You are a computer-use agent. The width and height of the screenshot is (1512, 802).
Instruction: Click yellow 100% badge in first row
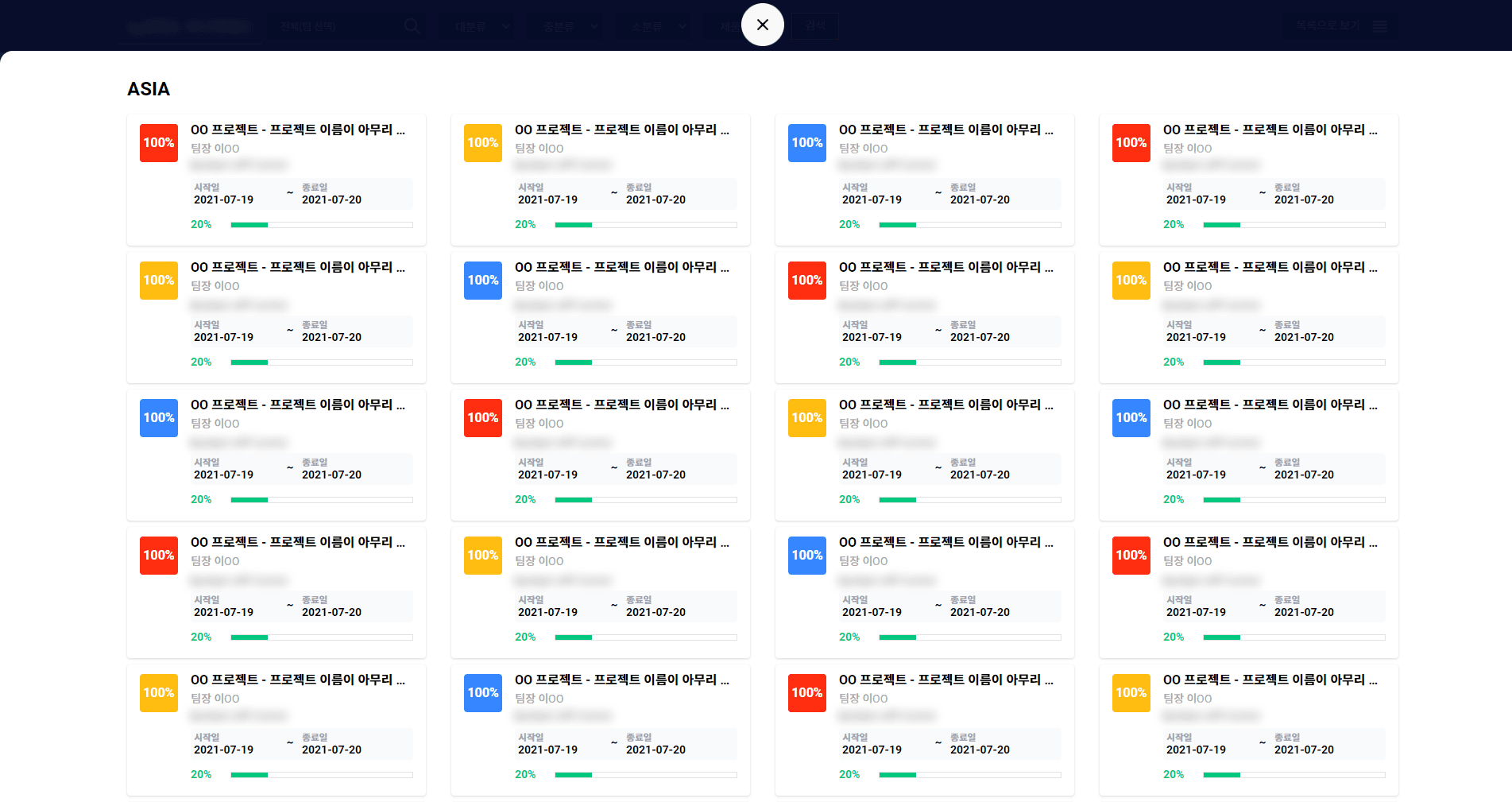[x=483, y=143]
